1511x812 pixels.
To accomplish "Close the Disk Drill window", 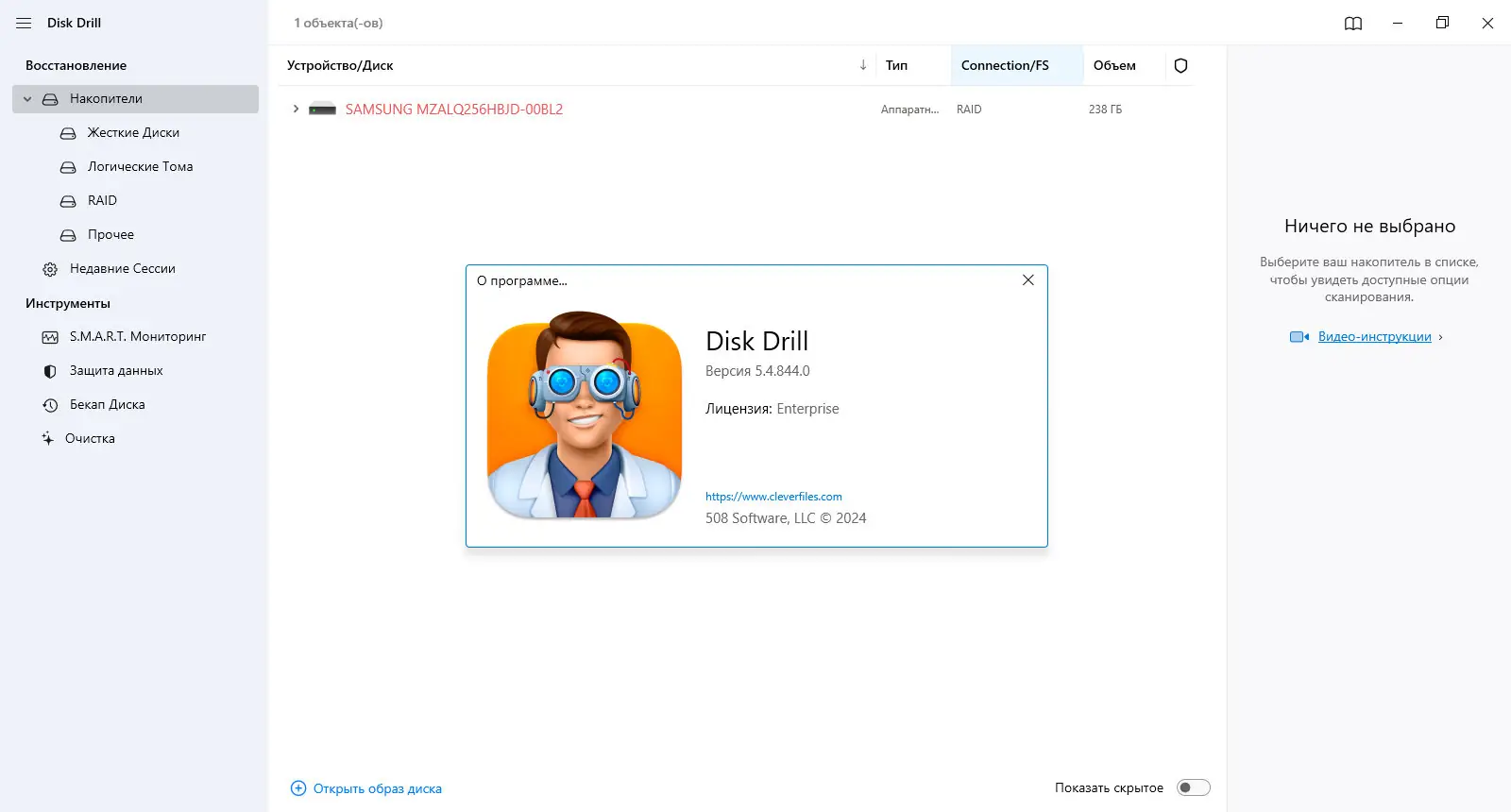I will pyautogui.click(x=1487, y=24).
